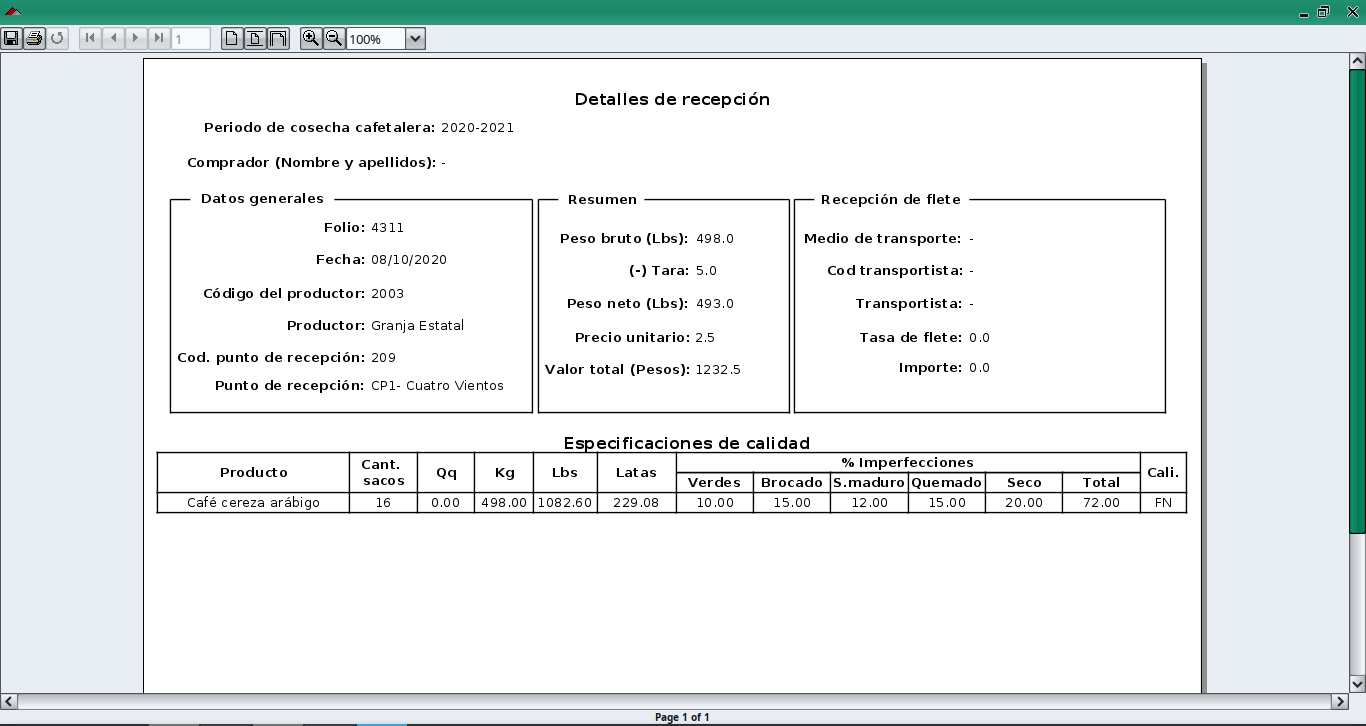Click the horizontal scrollbar left arrow
Image resolution: width=1366 pixels, height=726 pixels.
click(x=9, y=702)
